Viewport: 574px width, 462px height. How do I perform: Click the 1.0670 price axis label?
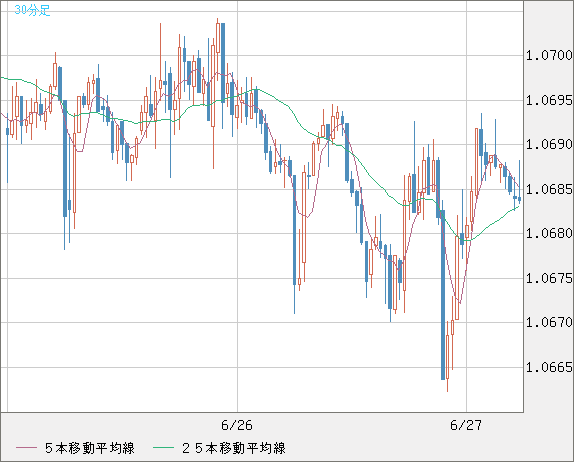[549, 322]
